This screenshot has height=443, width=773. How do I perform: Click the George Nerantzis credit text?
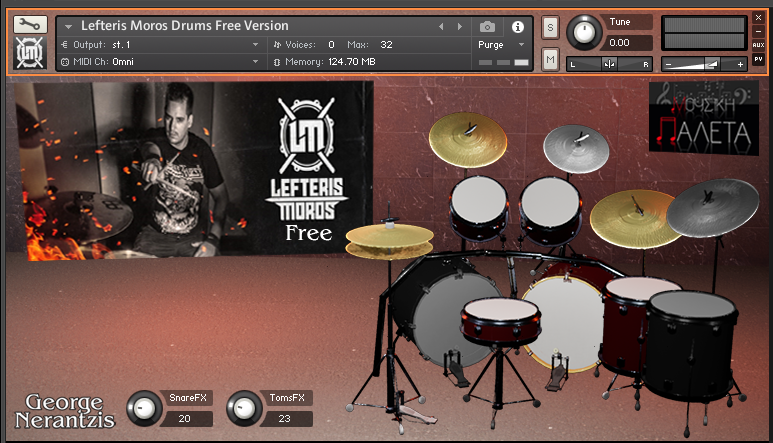coord(65,411)
